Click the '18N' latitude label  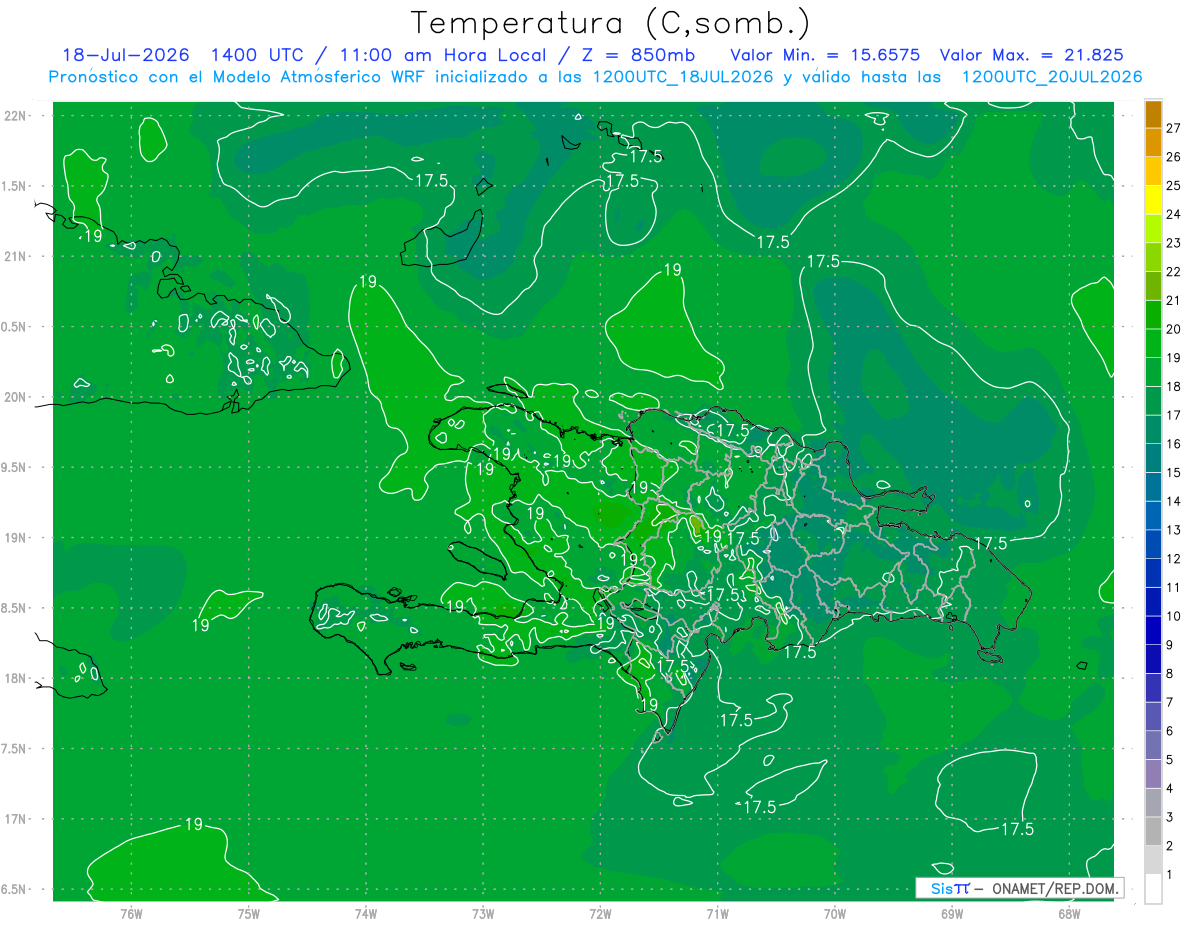(x=17, y=678)
